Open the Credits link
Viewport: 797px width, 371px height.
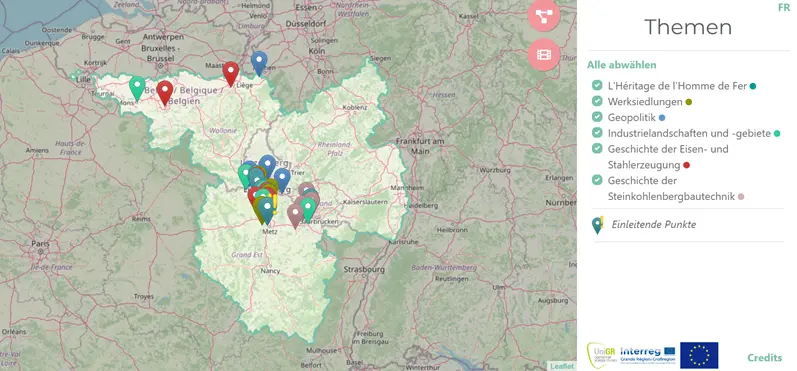click(x=764, y=358)
